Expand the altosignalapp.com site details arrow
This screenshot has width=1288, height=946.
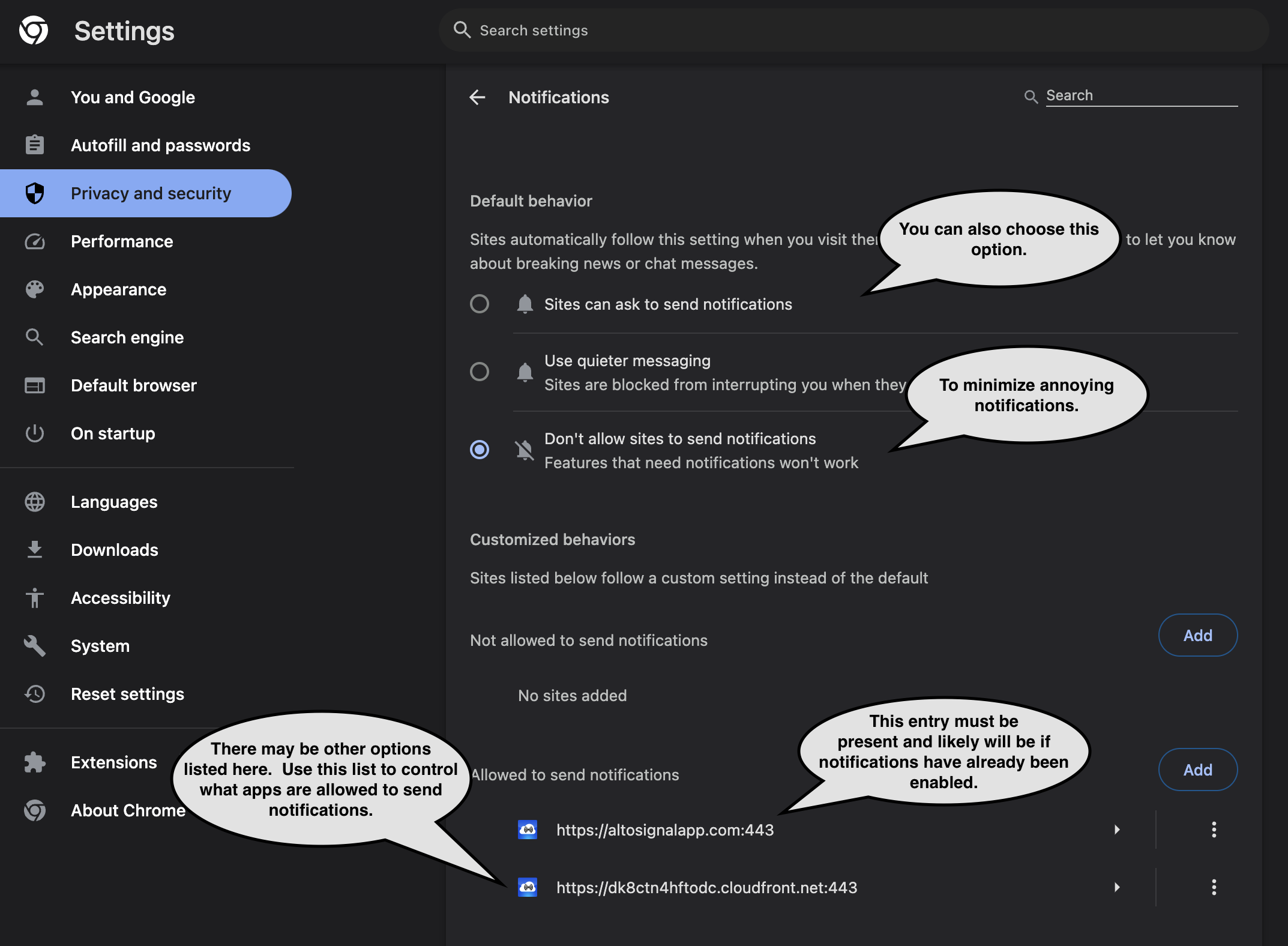[1116, 830]
